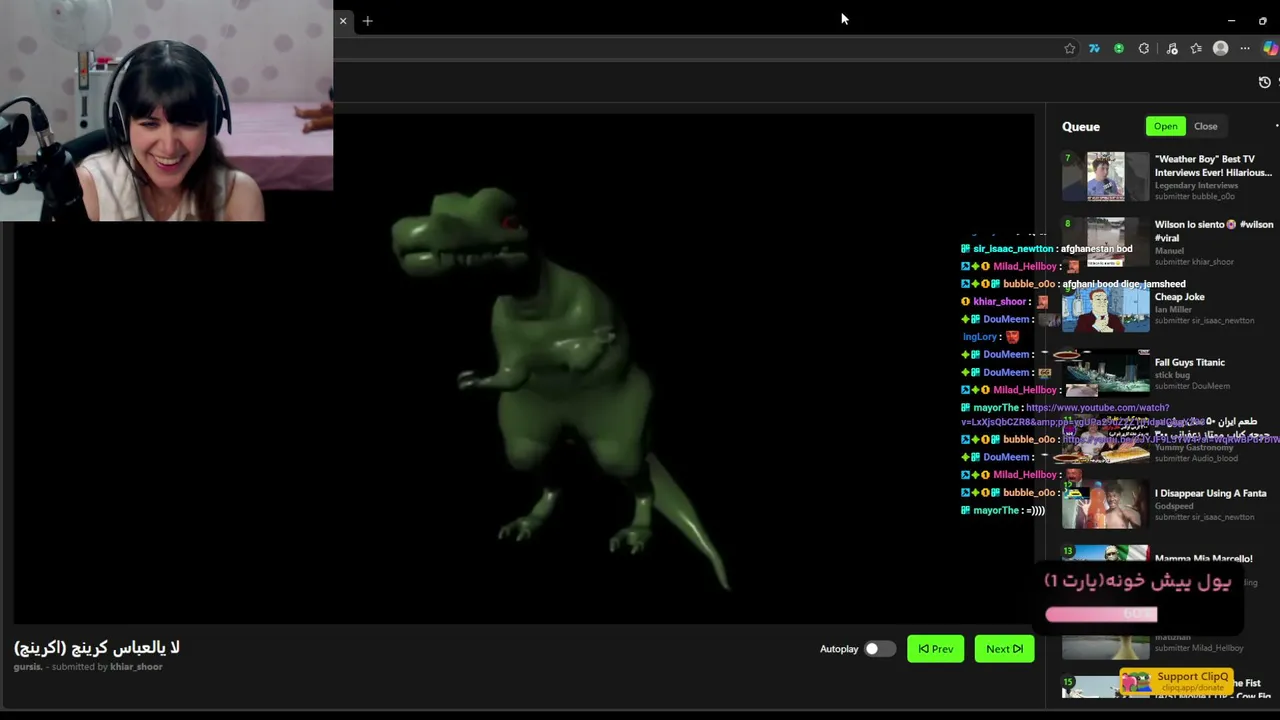
Task: Click the "Queue" panel heading
Action: coord(1081,127)
